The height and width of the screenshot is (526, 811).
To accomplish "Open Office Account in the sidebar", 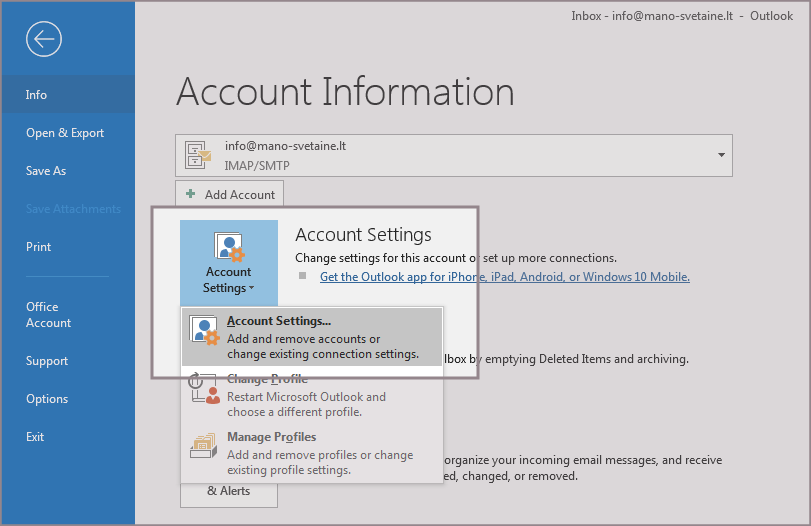I will pyautogui.click(x=48, y=315).
